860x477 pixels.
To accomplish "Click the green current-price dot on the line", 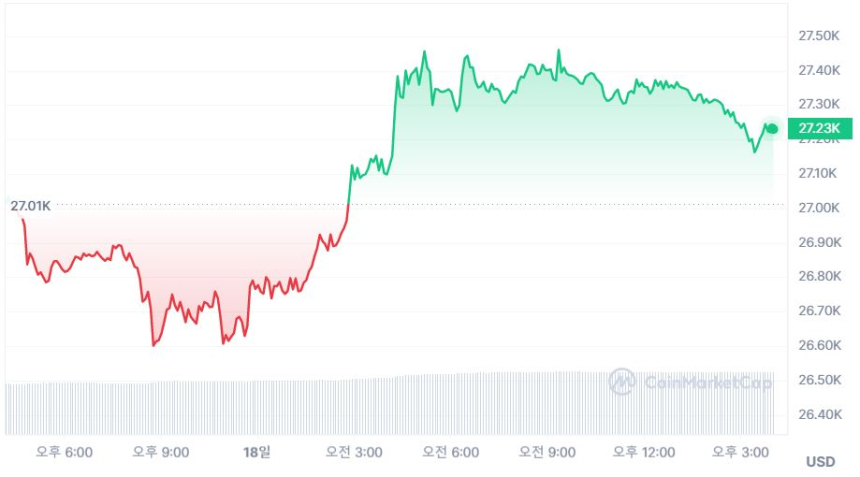I will (771, 128).
